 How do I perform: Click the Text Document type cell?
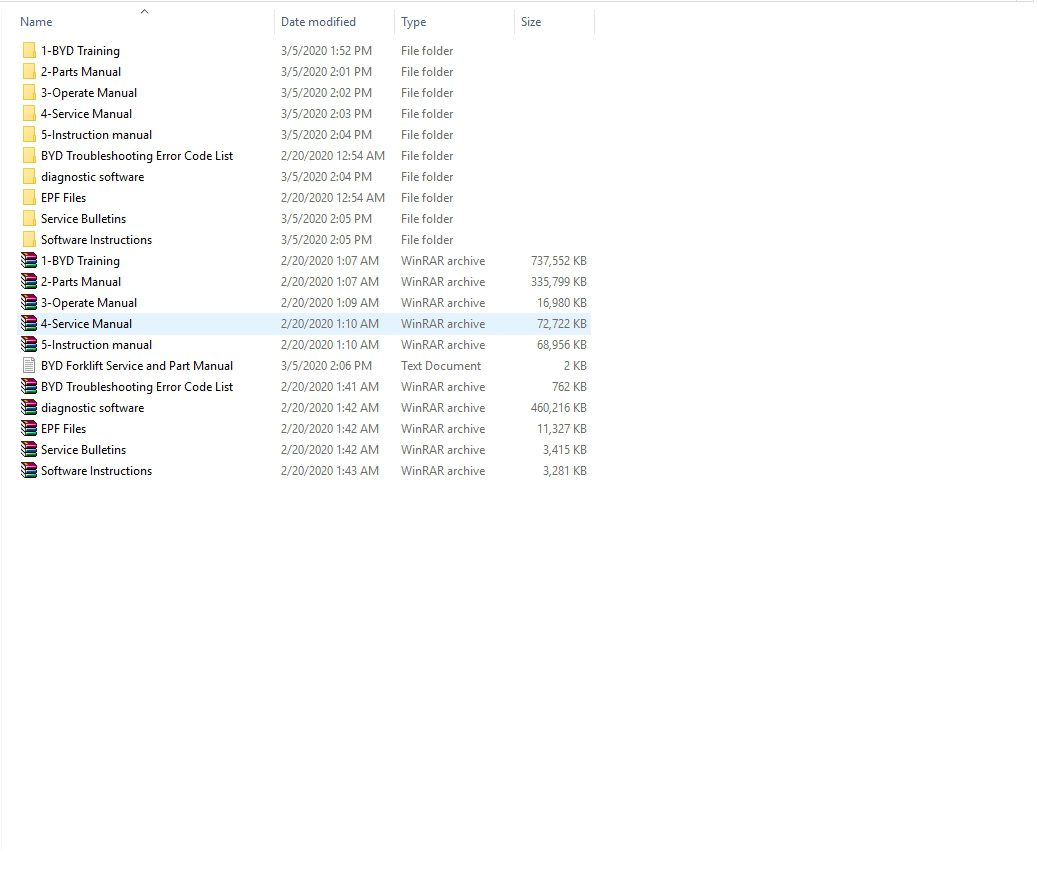pos(440,366)
